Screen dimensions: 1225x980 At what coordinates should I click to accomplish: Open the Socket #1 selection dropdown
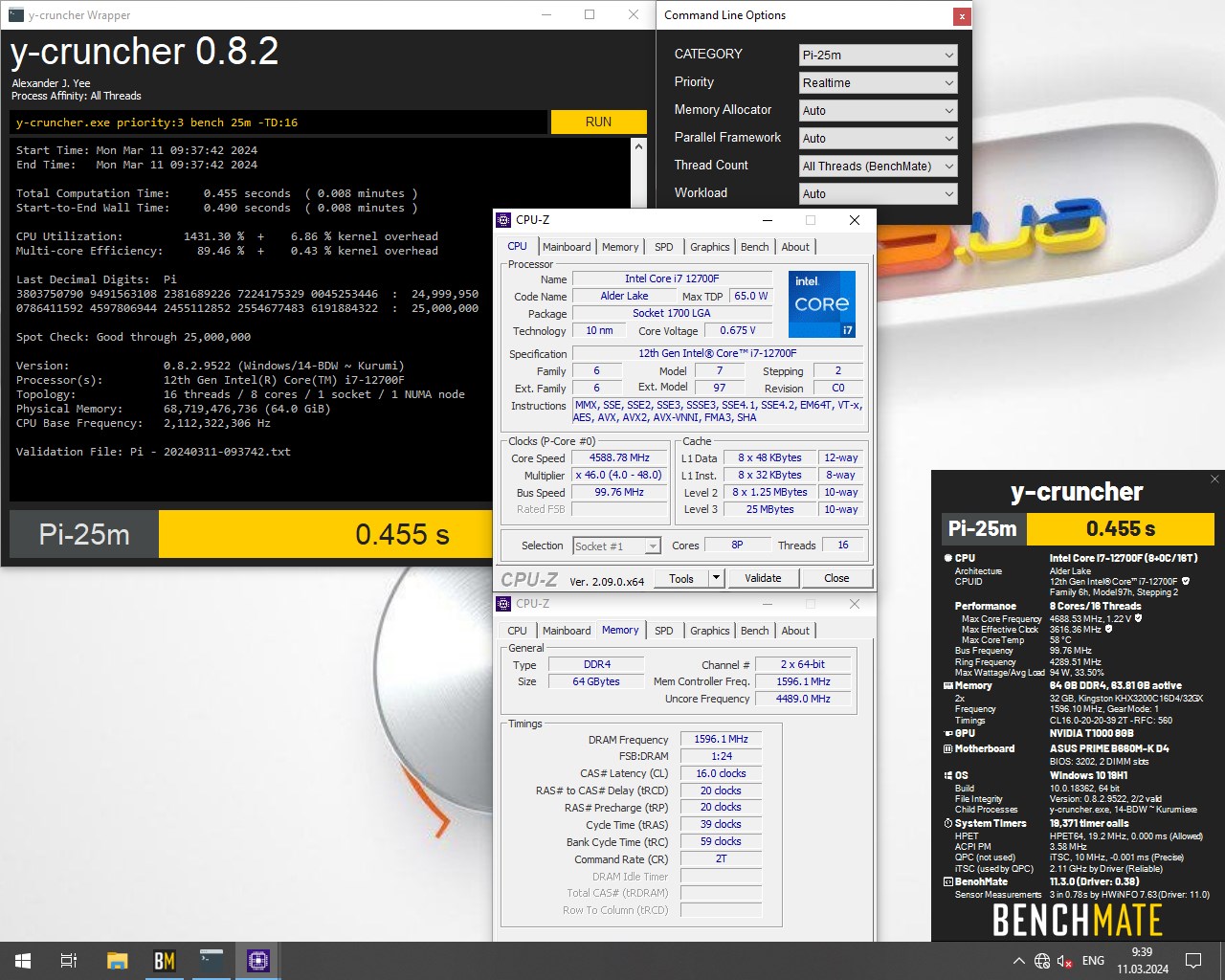616,546
